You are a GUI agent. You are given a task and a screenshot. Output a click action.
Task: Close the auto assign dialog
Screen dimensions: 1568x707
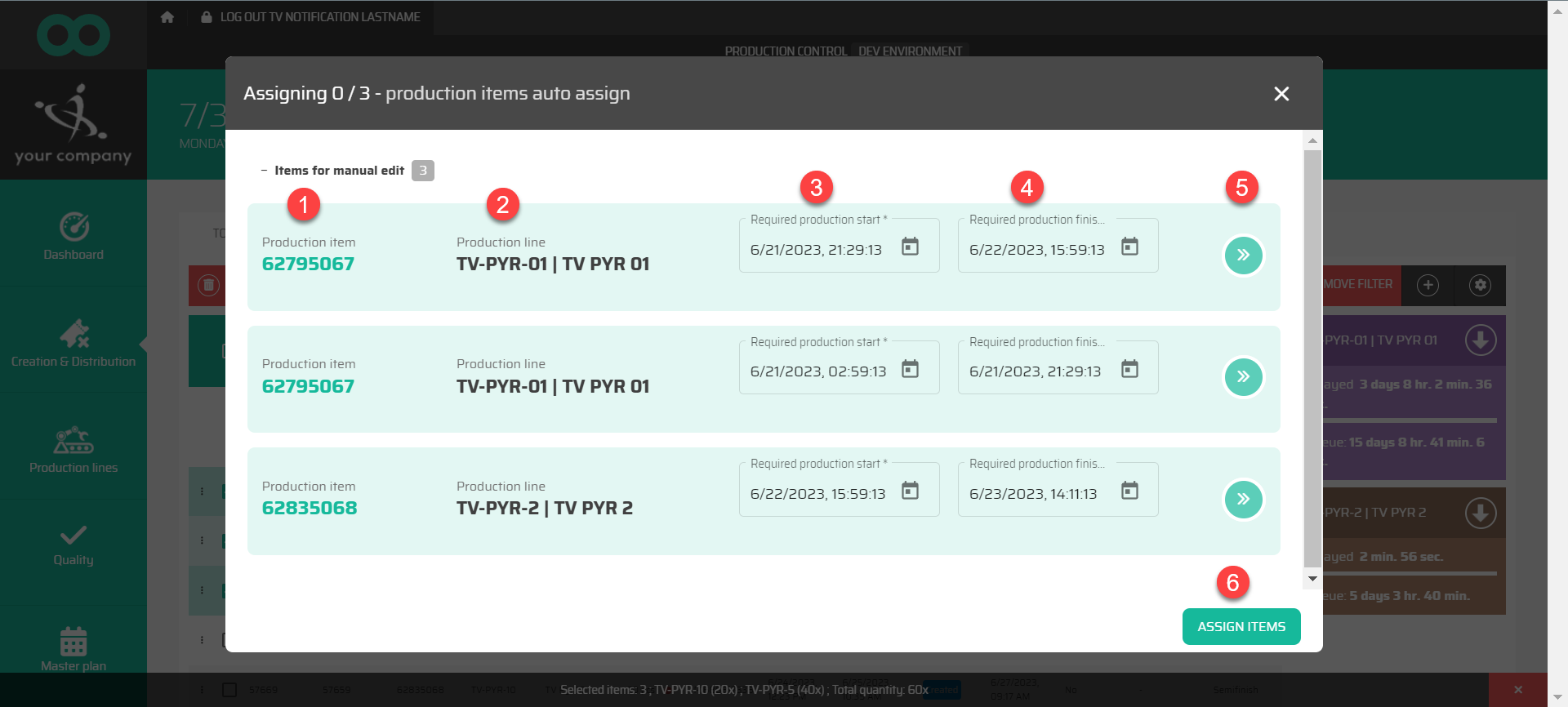coord(1281,94)
